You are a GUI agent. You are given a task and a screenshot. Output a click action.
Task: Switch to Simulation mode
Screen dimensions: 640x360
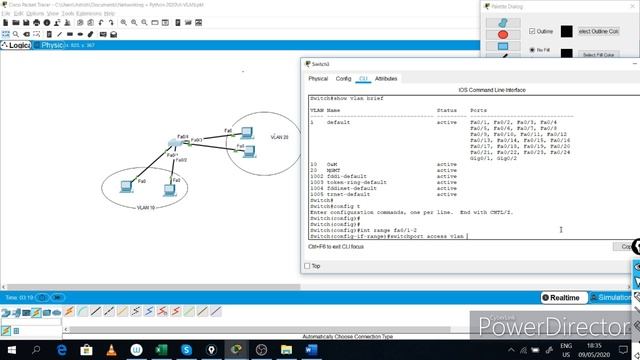[611, 298]
